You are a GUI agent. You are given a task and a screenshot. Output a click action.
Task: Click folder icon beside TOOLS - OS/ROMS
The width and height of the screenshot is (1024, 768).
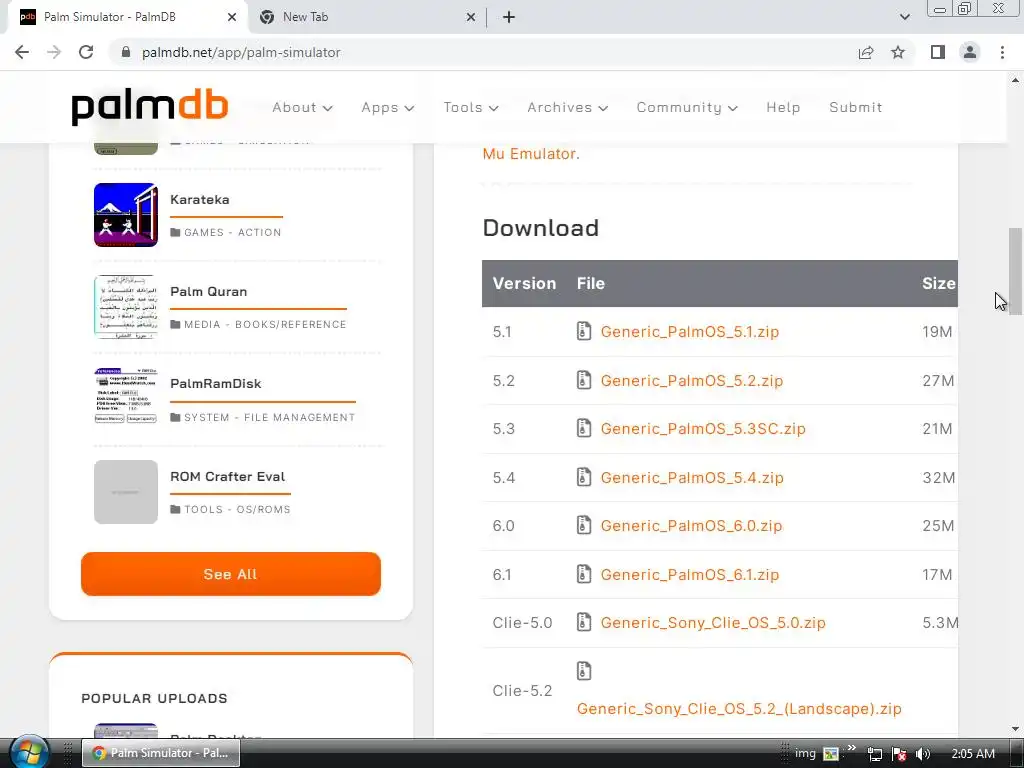[x=175, y=509]
